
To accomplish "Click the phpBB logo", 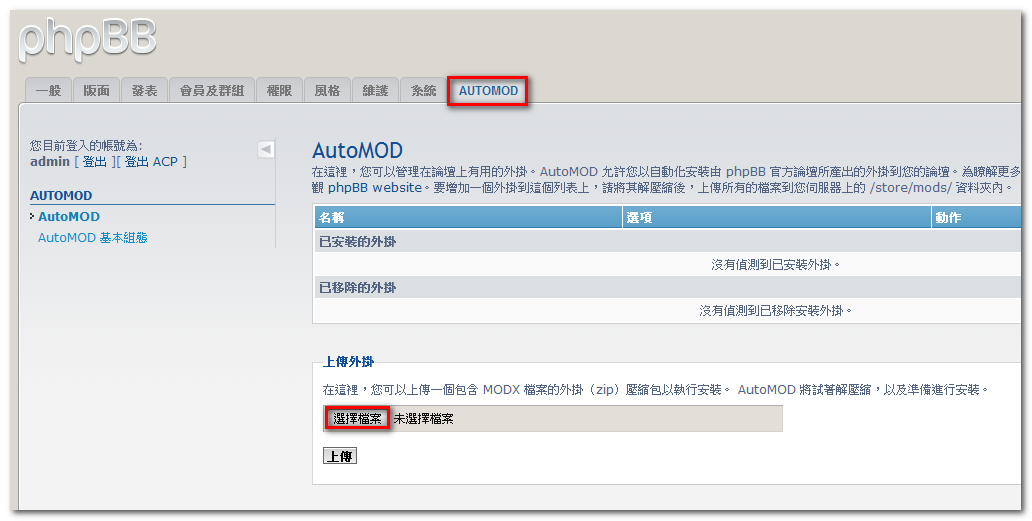I will tap(88, 40).
